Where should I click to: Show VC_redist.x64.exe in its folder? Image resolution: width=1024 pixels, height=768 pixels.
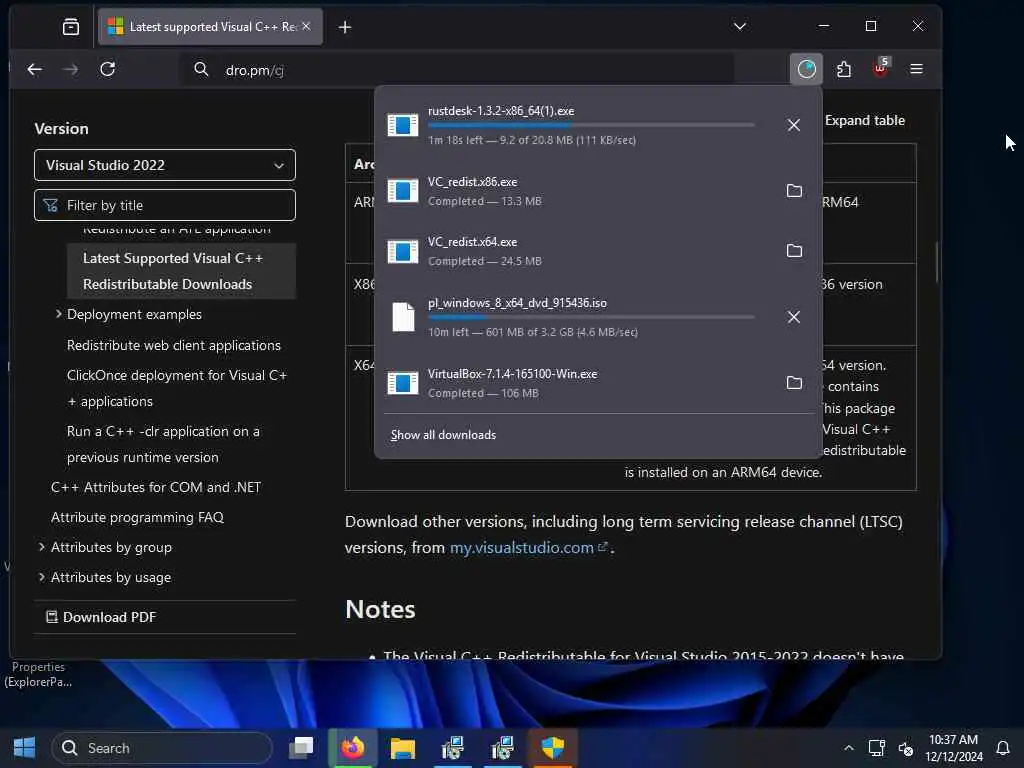(x=793, y=251)
